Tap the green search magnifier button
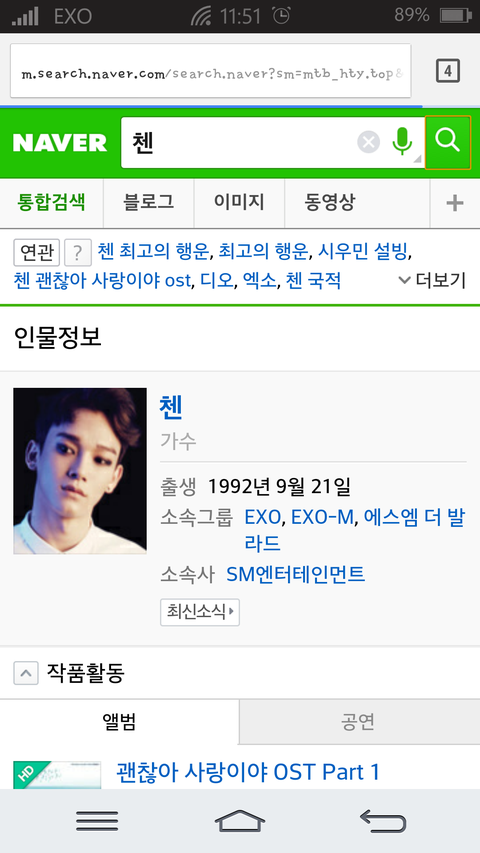480x853 pixels. click(447, 143)
